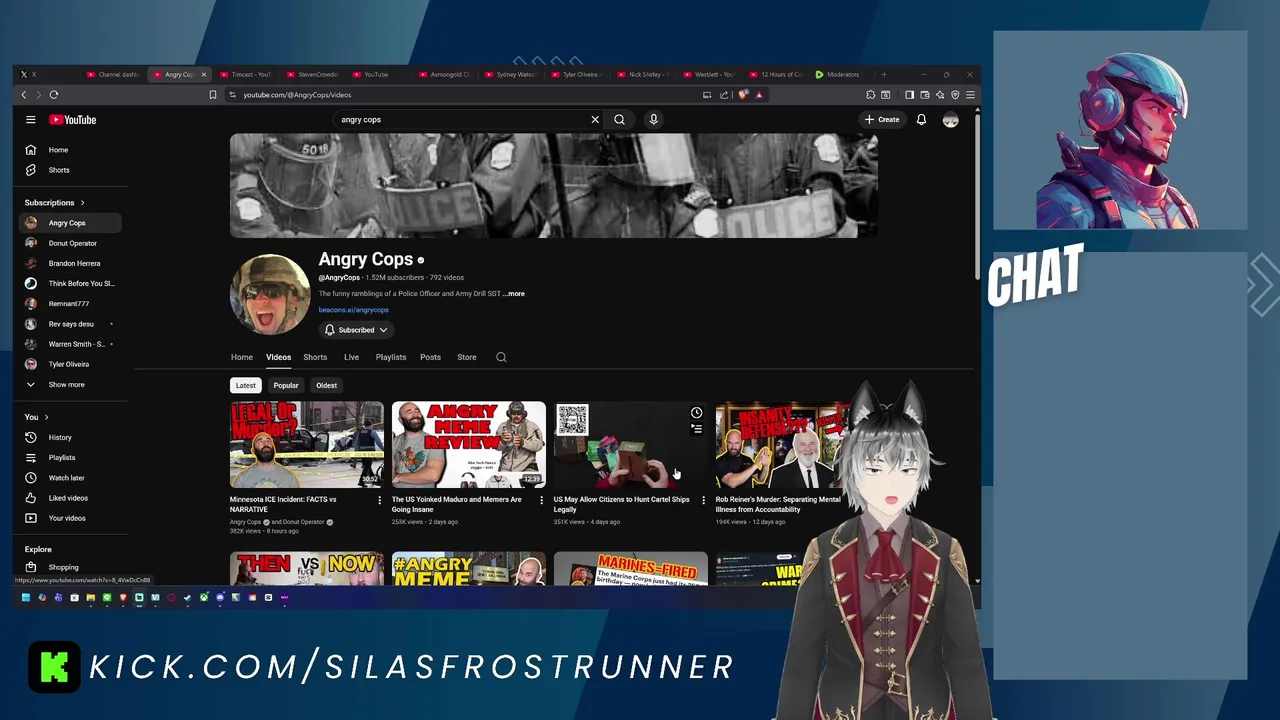This screenshot has height=720, width=1280.
Task: Click the Brave Shields lion icon
Action: [743, 95]
